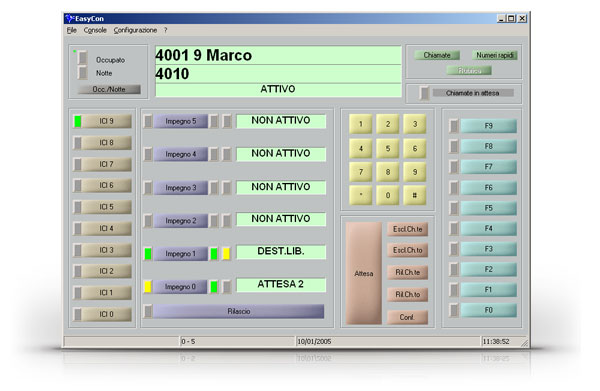Toggle the Notte indicator
The image size is (600, 391).
(x=82, y=72)
